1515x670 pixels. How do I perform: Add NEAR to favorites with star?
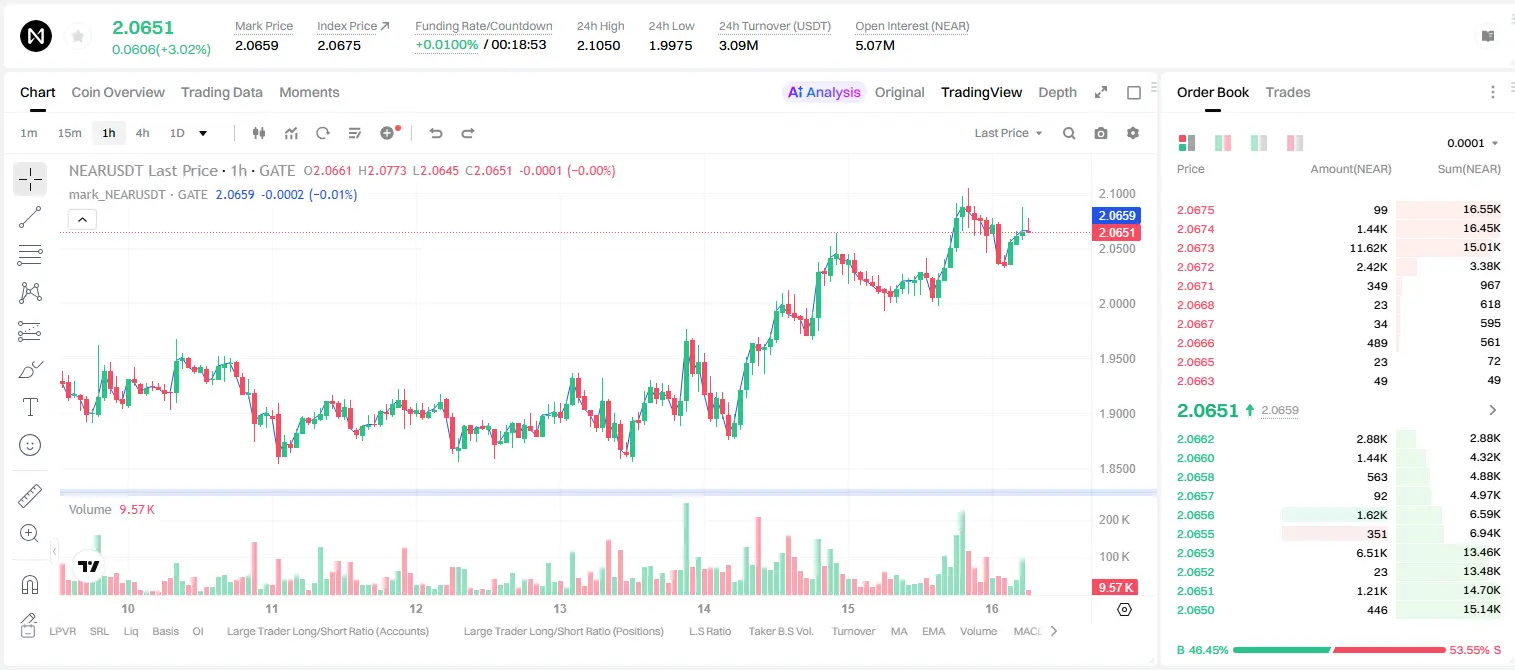pos(78,36)
